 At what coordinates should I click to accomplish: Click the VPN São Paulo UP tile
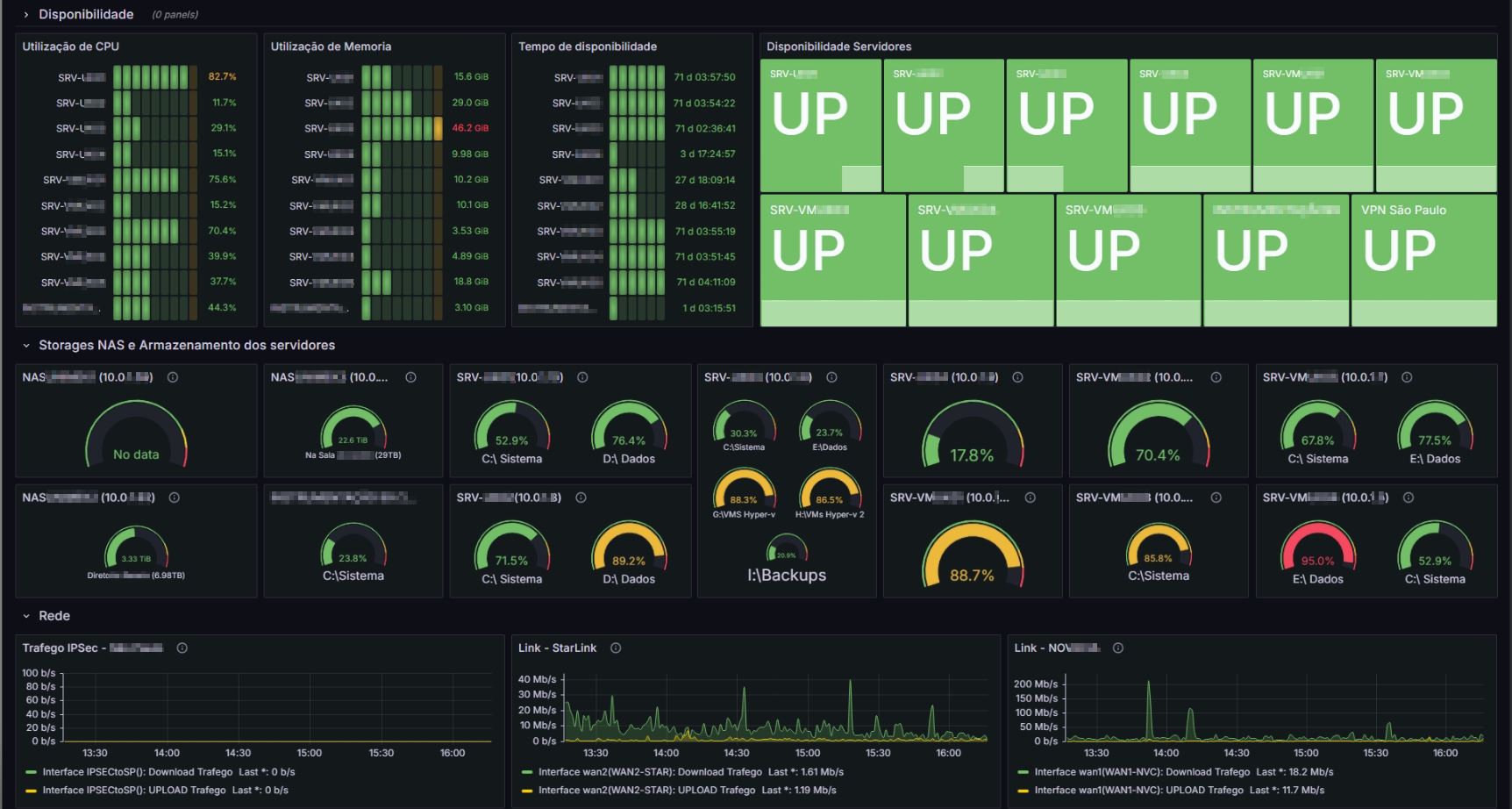point(1425,254)
